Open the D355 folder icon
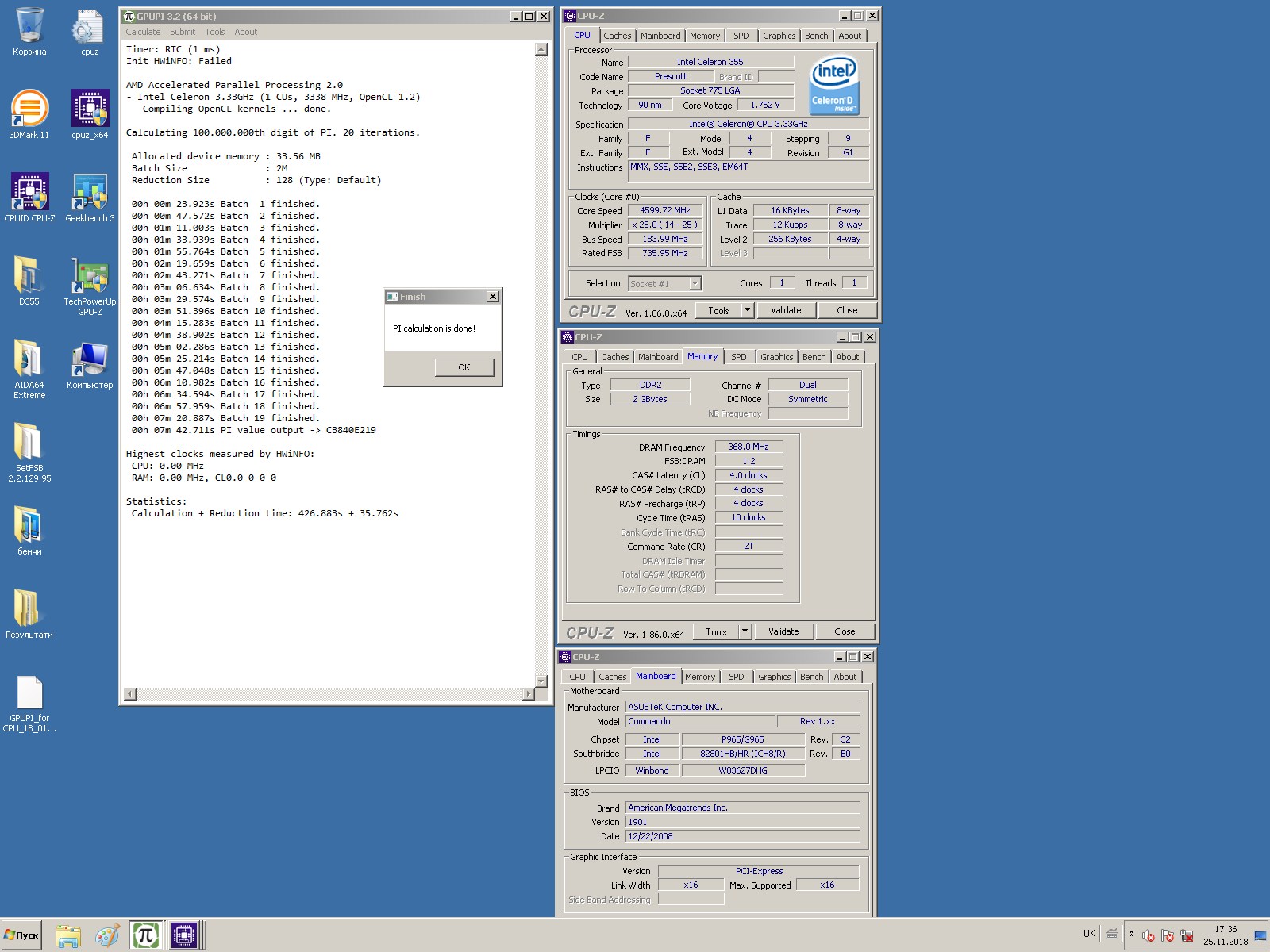The width and height of the screenshot is (1270, 952). coord(29,282)
